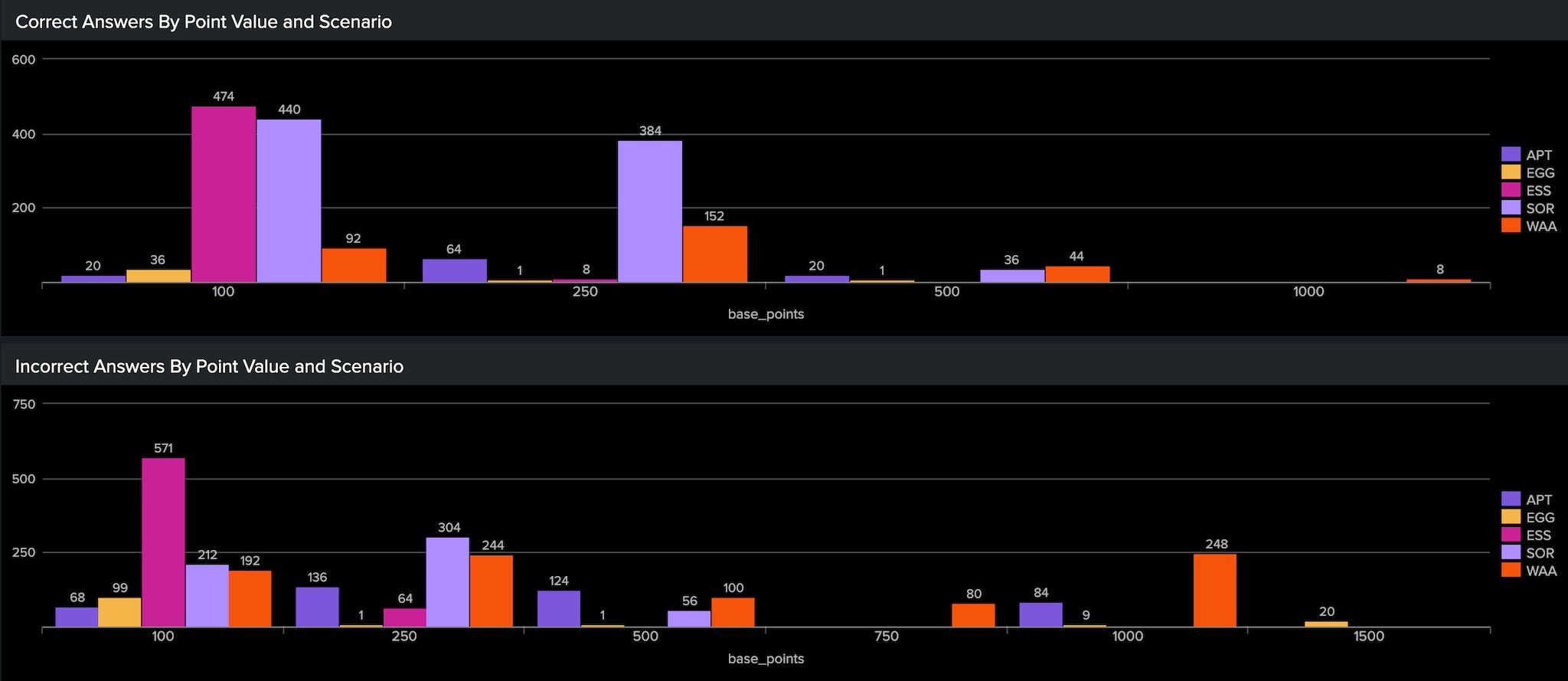Click the 384 data label
This screenshot has height=681, width=1568.
[650, 131]
